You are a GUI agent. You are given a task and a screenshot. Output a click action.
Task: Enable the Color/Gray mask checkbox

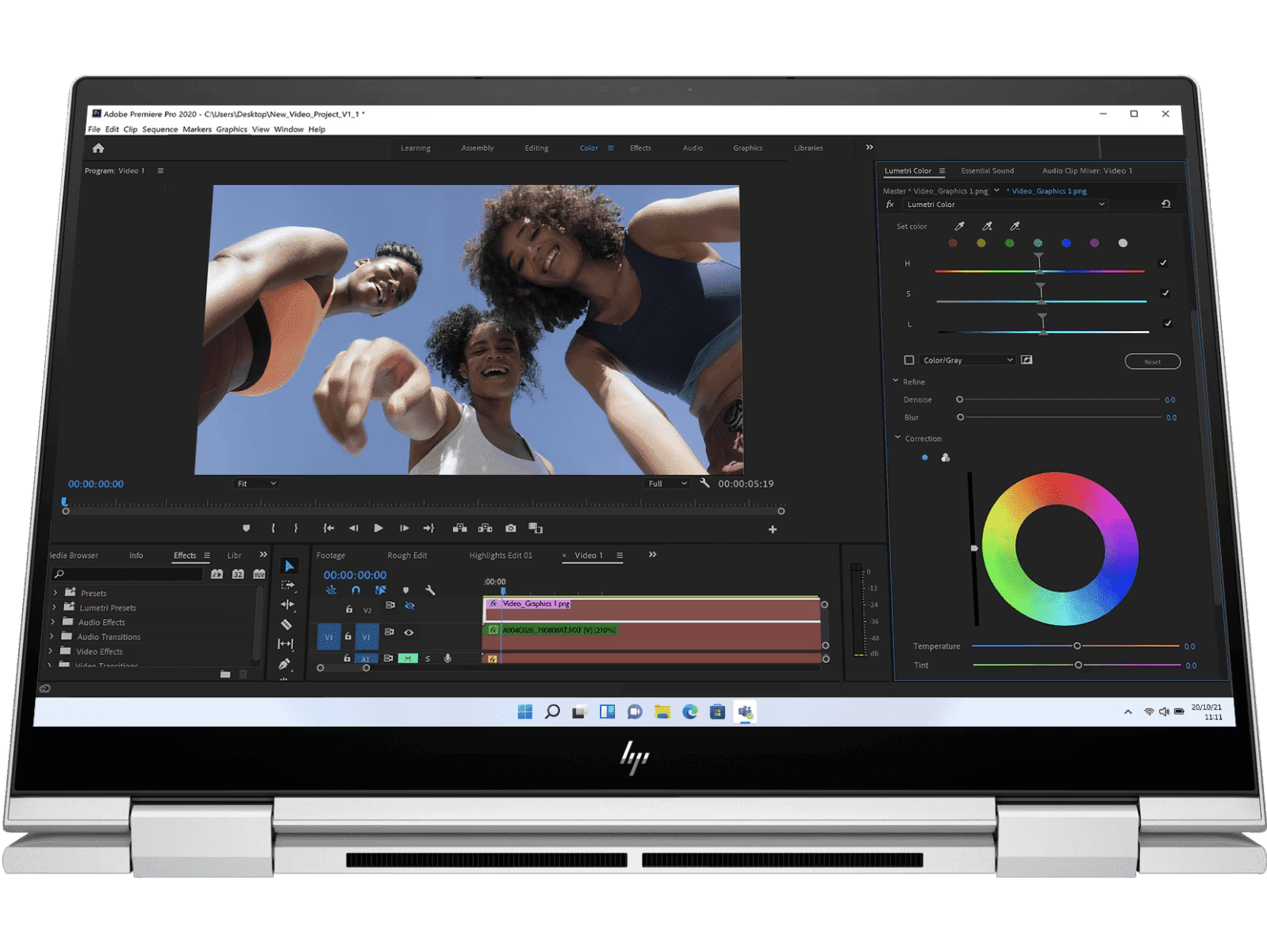(x=909, y=360)
